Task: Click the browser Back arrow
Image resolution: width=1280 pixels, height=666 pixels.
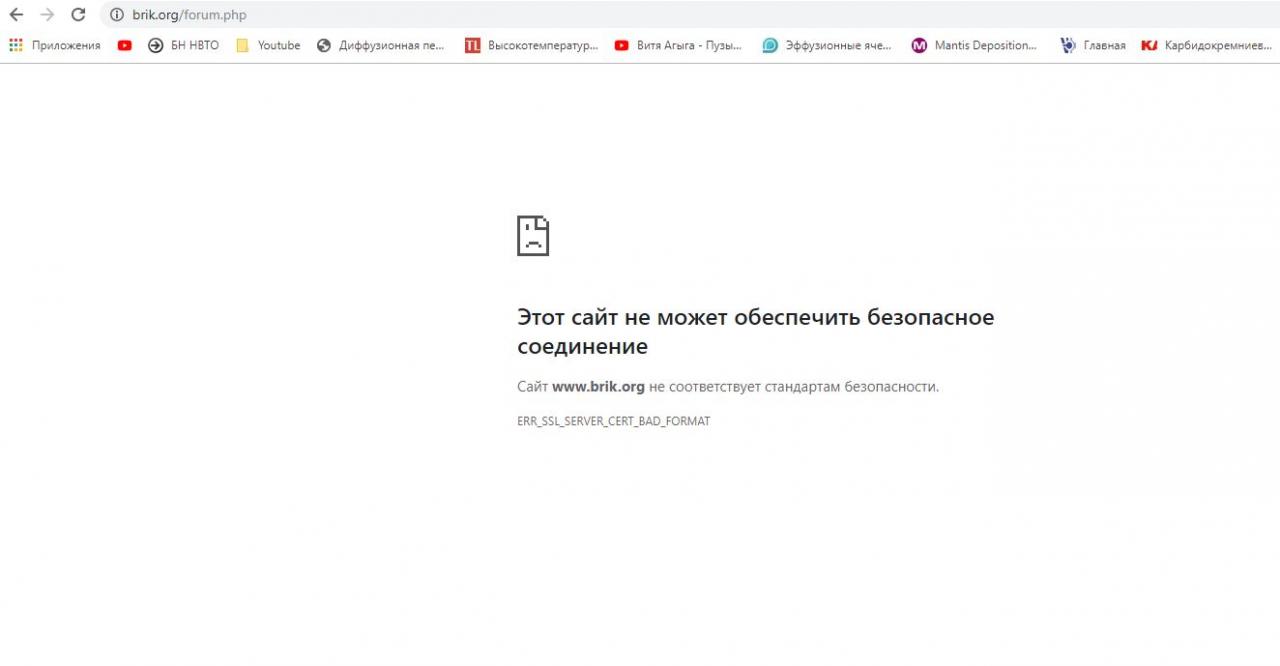Action: click(x=16, y=15)
